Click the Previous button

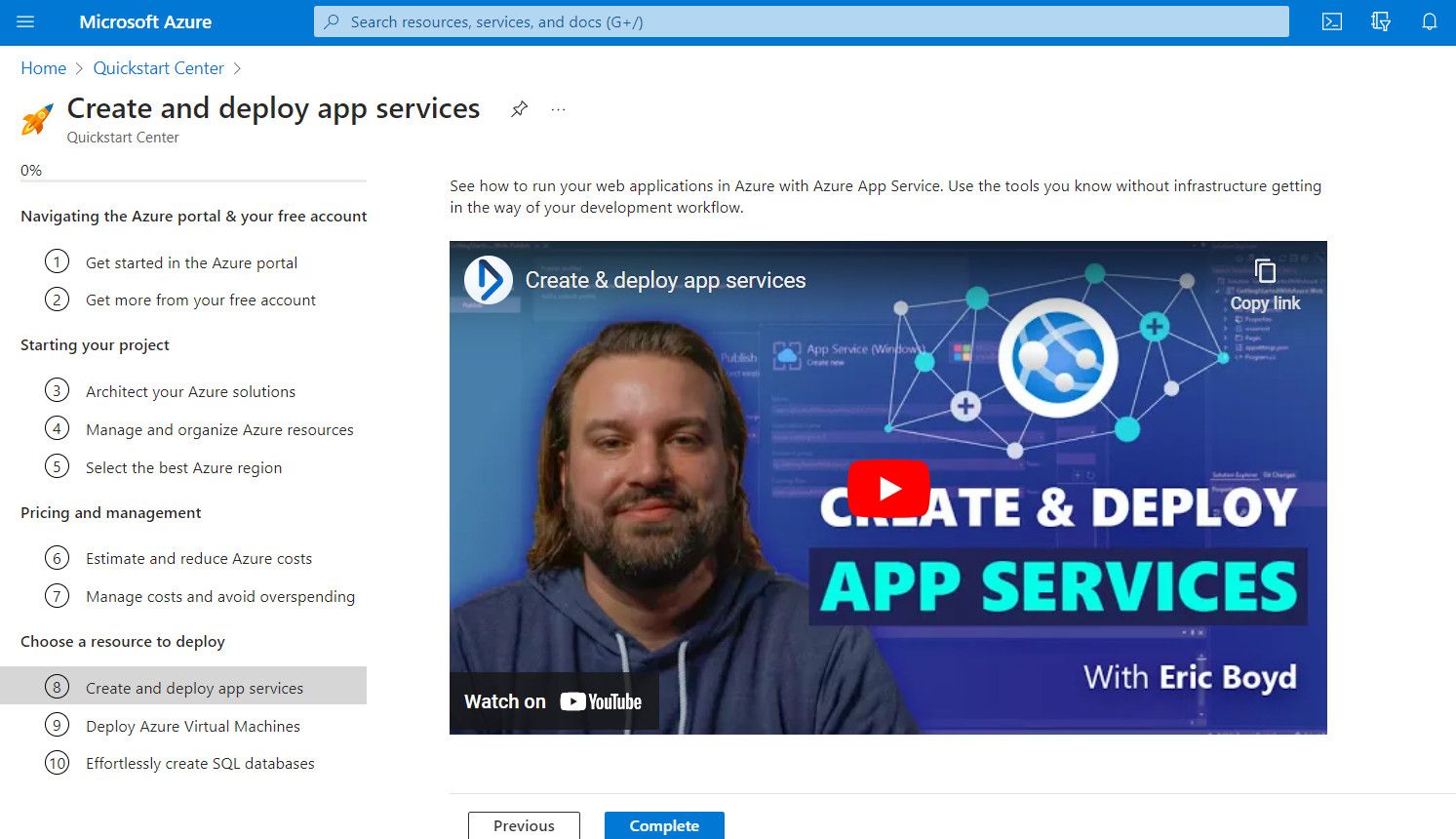pos(523,825)
